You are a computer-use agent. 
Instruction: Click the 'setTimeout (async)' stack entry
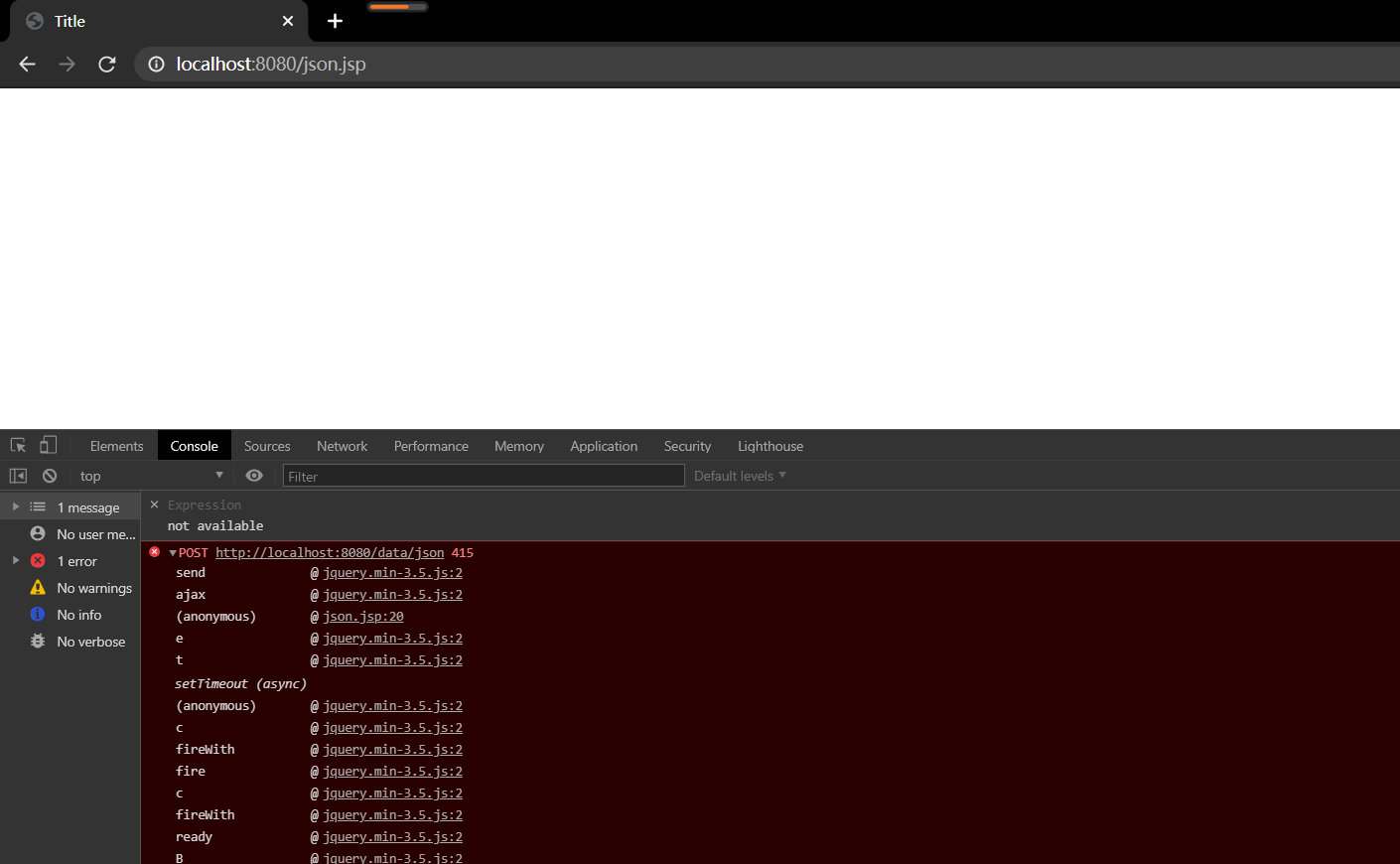[241, 684]
